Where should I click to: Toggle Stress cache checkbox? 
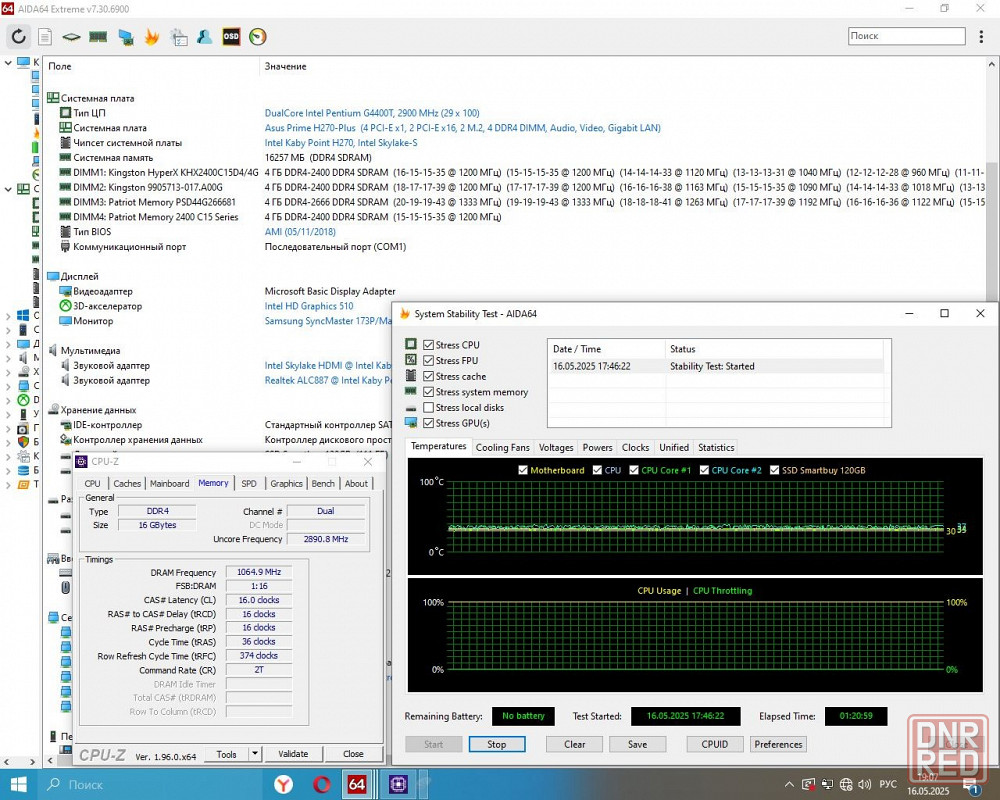pyautogui.click(x=429, y=376)
